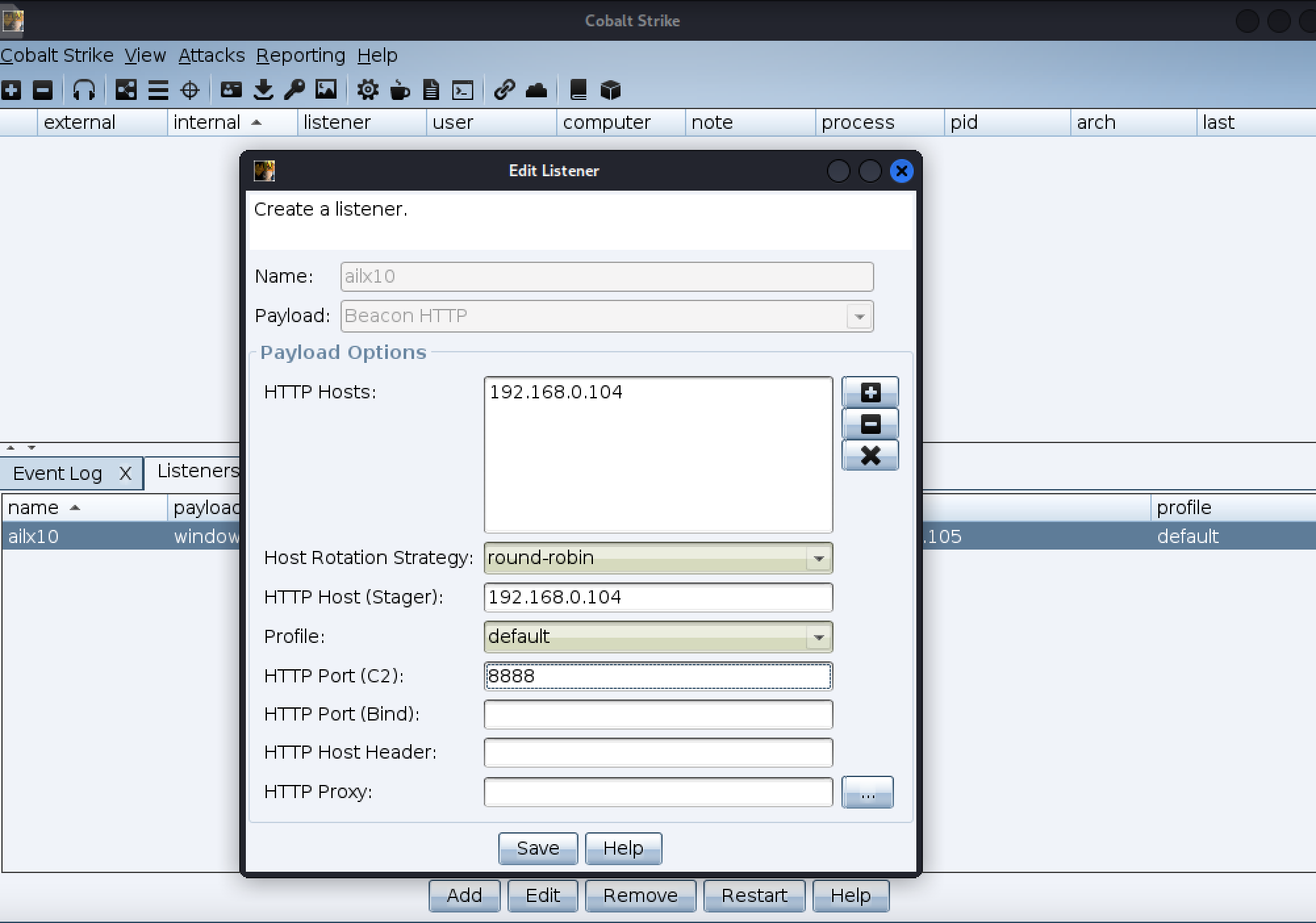Click the HTTP Port (Bind) input field

(657, 715)
